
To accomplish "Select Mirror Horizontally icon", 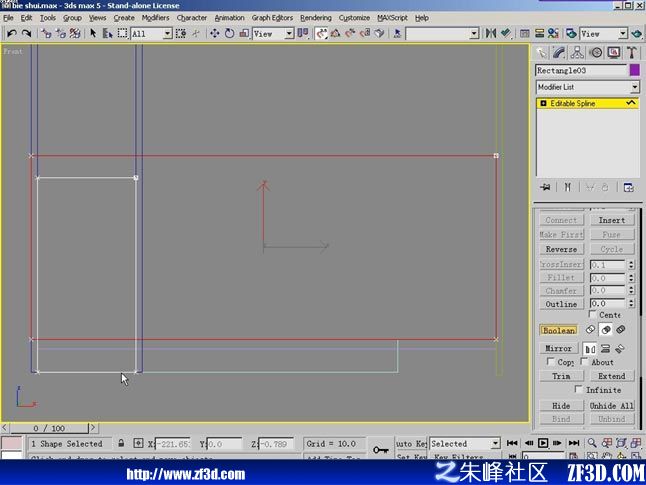I will click(590, 349).
